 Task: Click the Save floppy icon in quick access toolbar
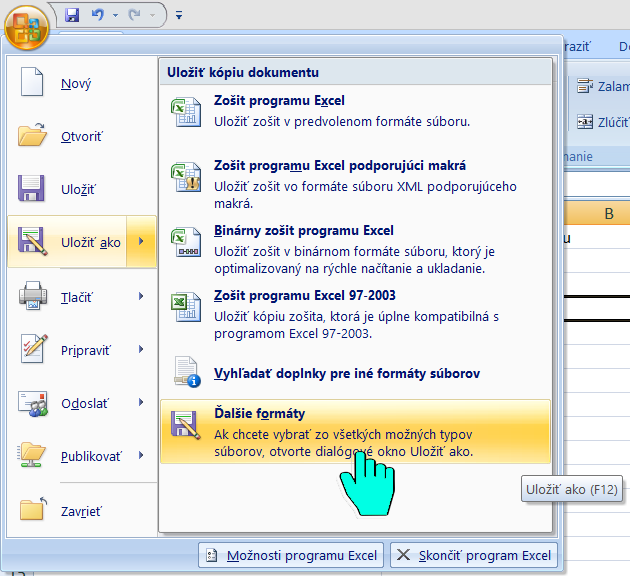coord(72,15)
